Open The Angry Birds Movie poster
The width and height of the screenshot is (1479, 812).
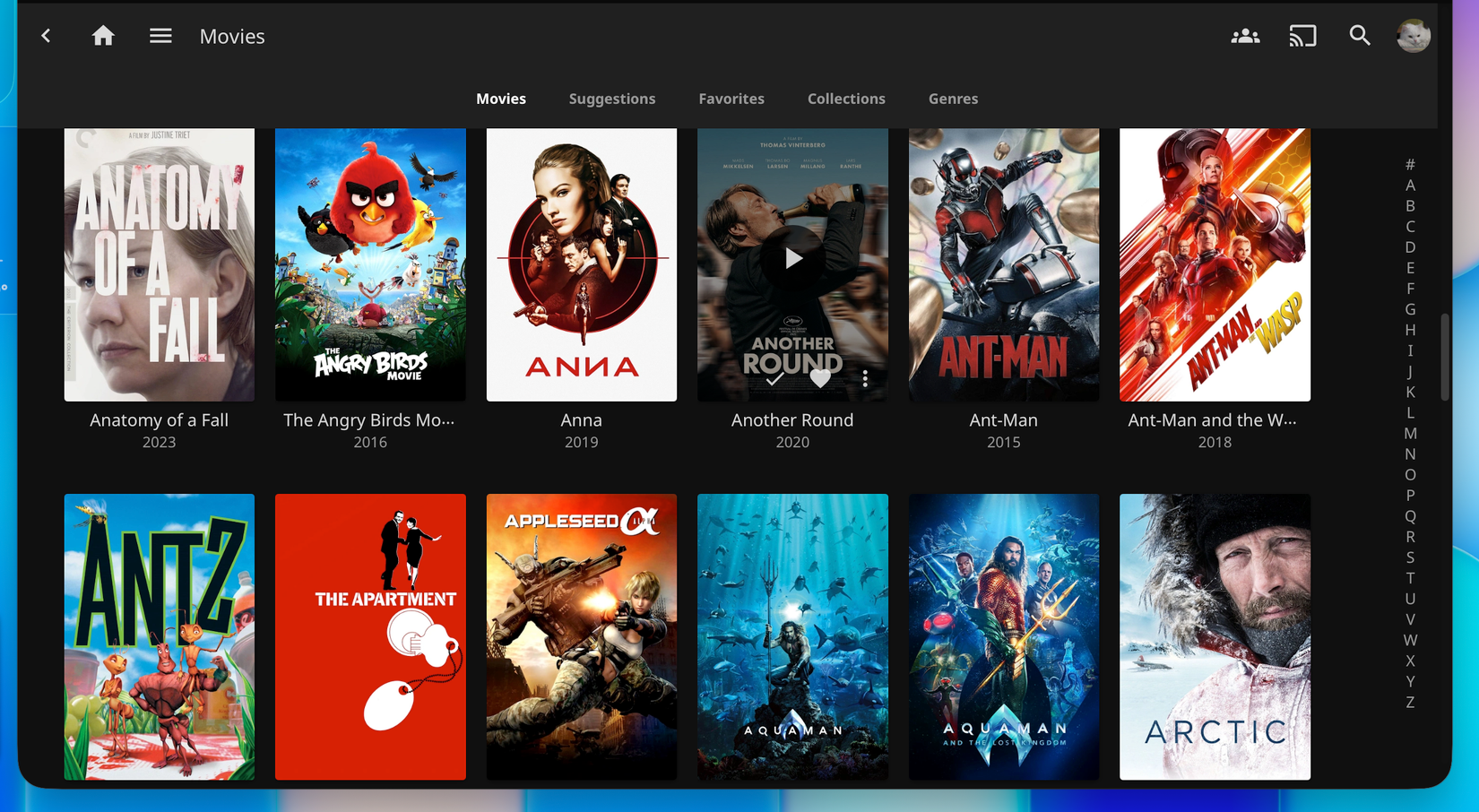pyautogui.click(x=370, y=264)
